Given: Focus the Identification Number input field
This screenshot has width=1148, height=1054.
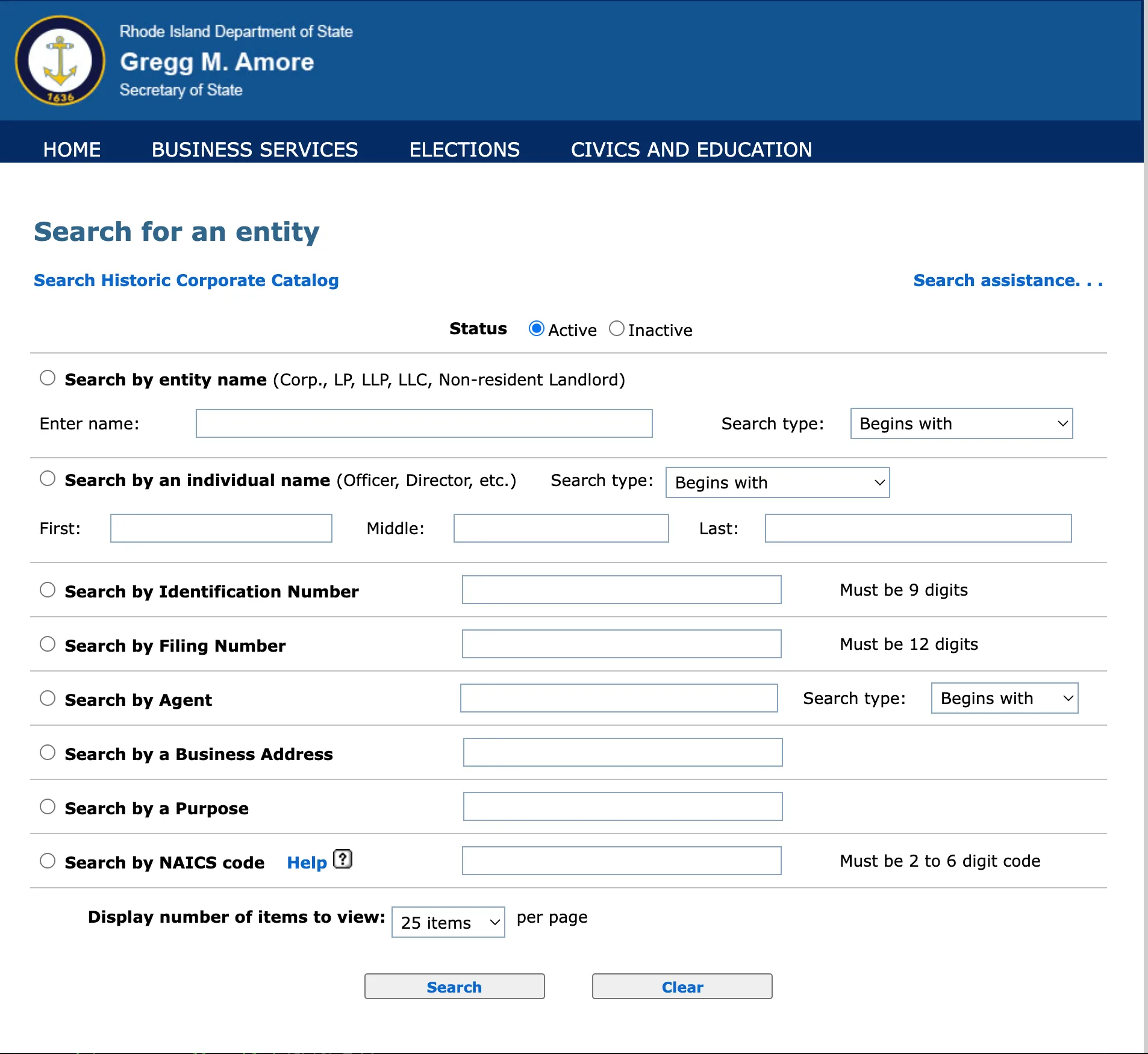Looking at the screenshot, I should (622, 590).
